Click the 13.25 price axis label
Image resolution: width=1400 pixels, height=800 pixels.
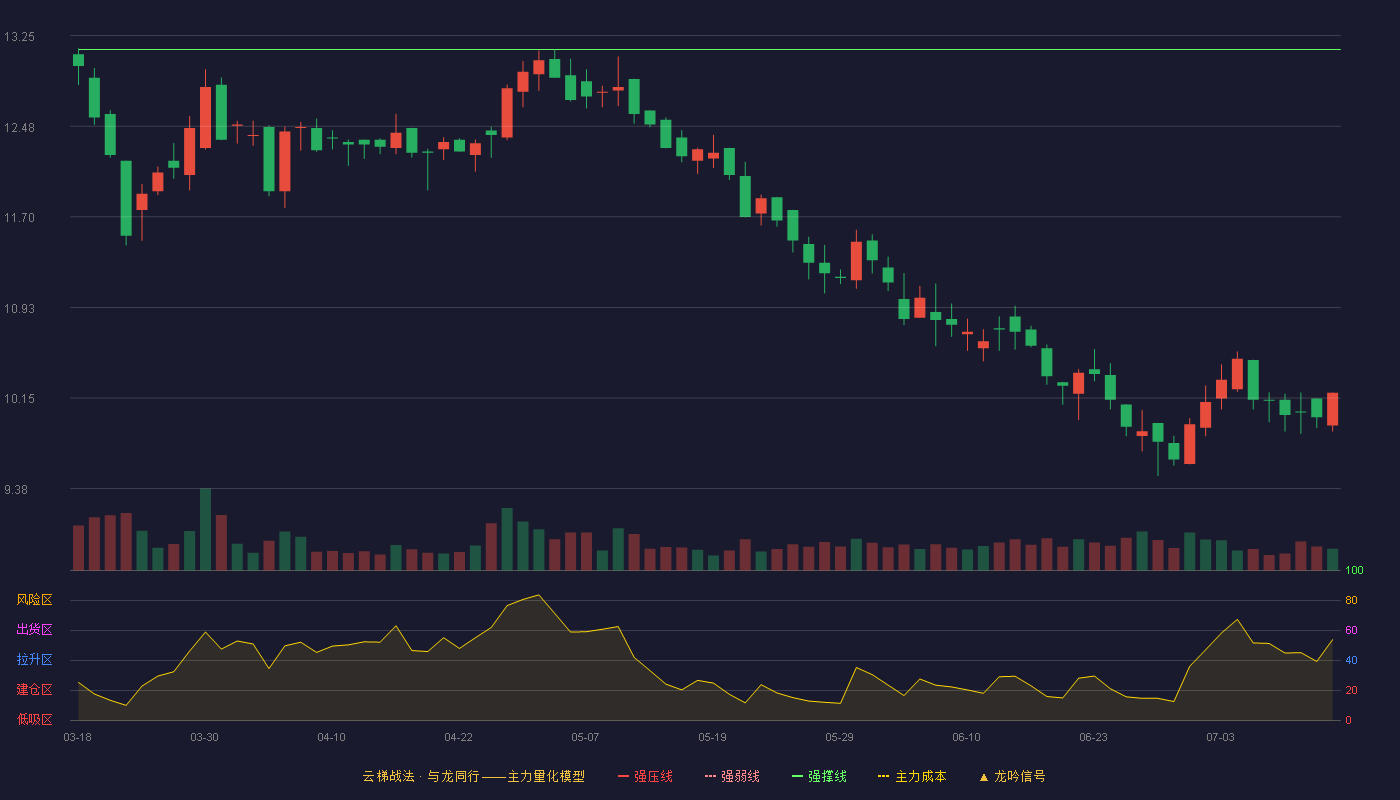(19, 37)
